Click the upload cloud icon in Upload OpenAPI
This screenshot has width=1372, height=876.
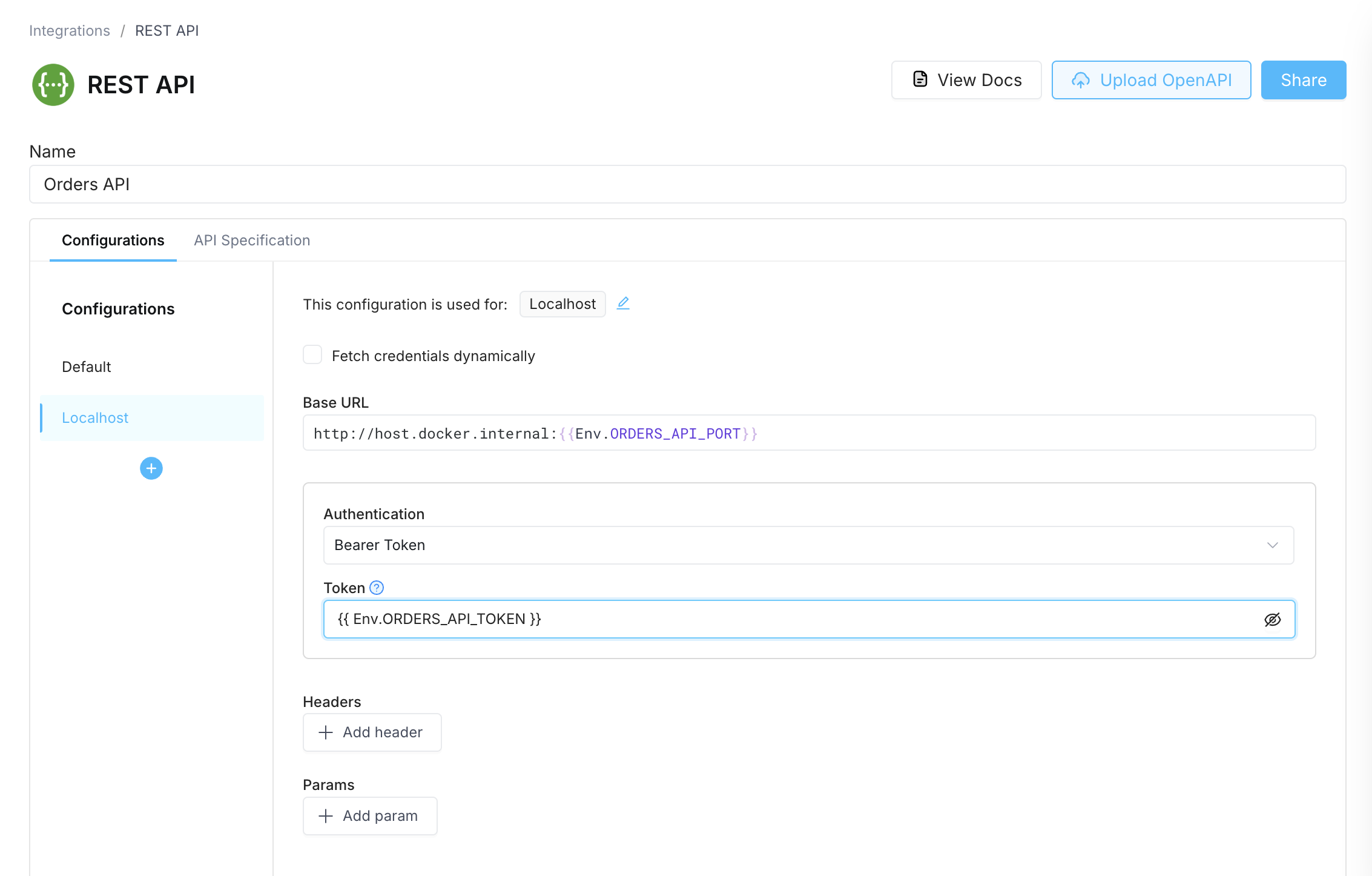[1081, 79]
